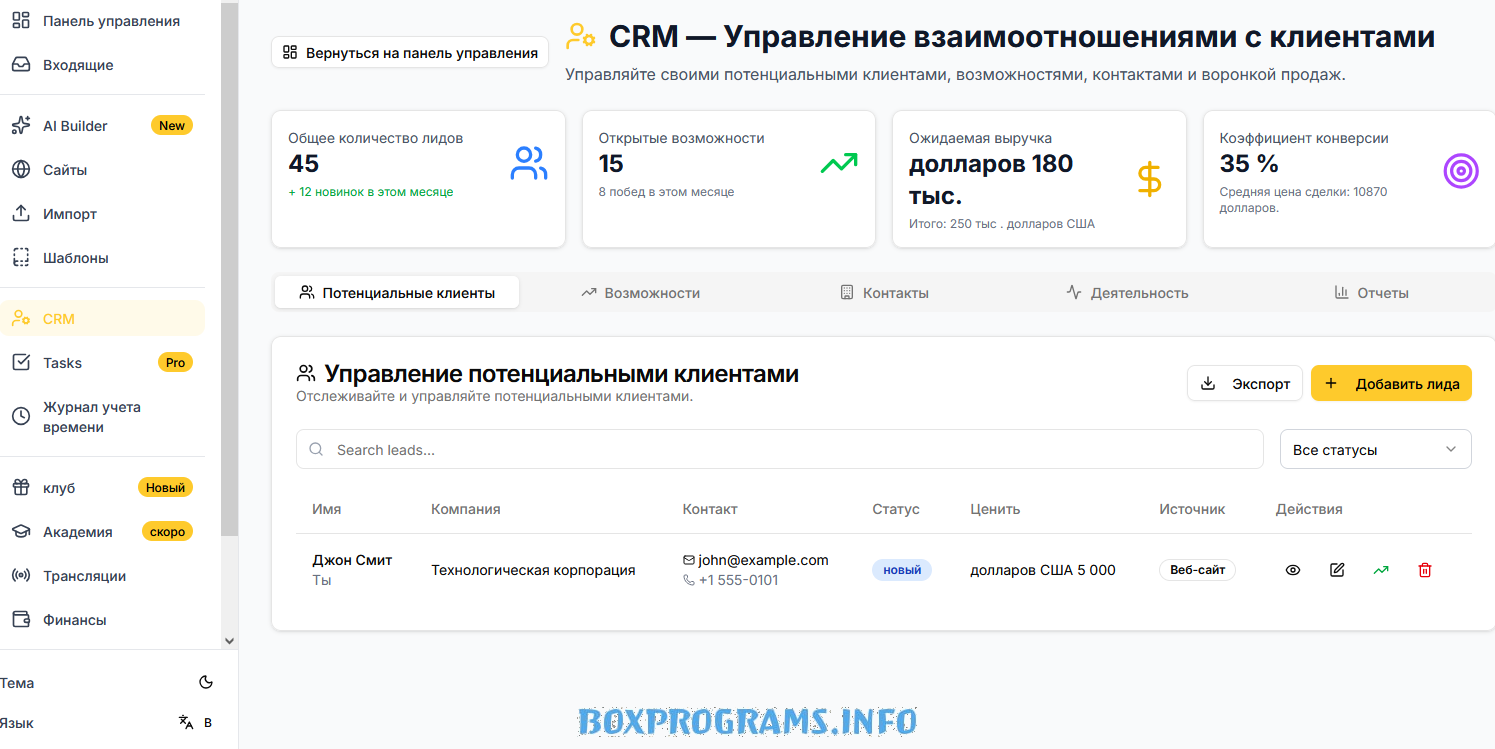Open the Отчеты tab
The height and width of the screenshot is (749, 1495).
(x=1371, y=293)
